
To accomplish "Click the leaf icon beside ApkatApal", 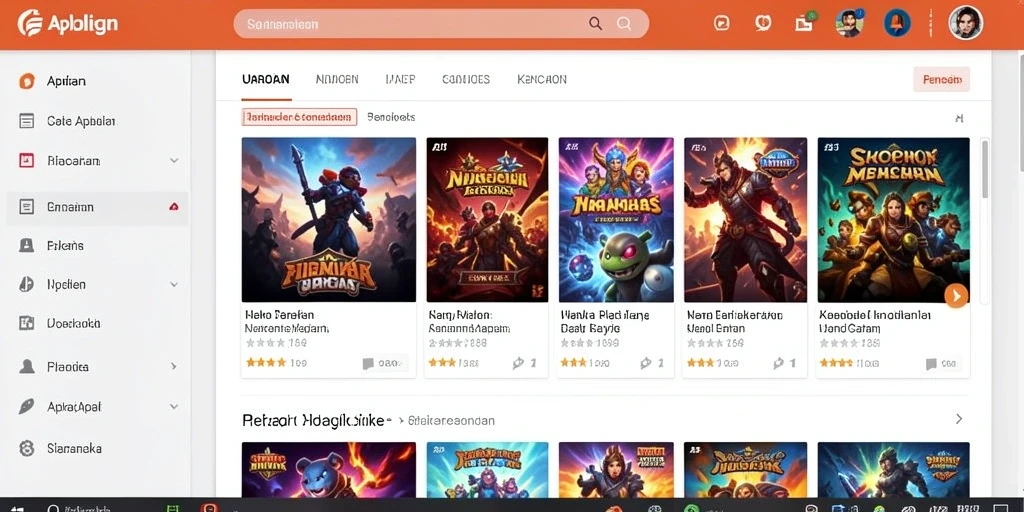I will (x=26, y=406).
